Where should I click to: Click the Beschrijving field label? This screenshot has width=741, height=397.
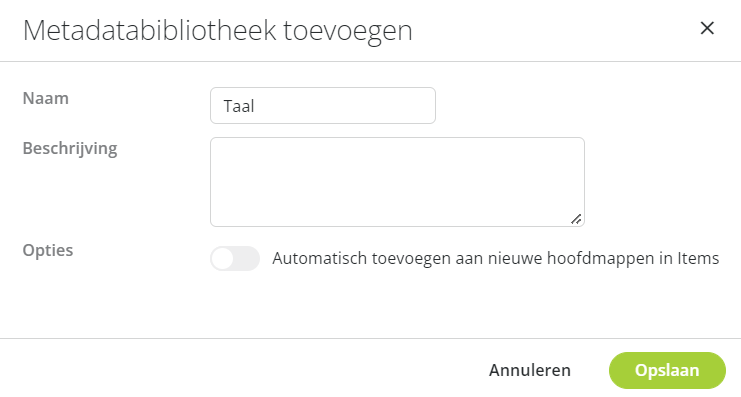coord(70,149)
